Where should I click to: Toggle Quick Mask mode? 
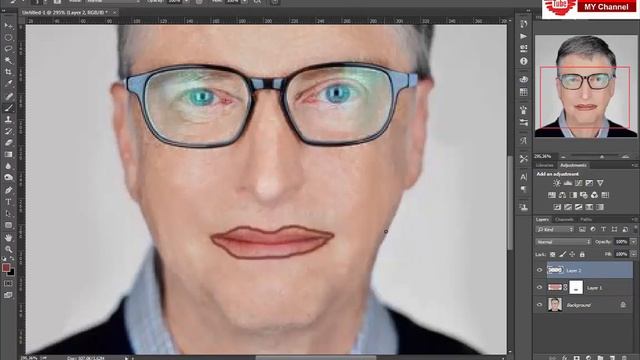click(8, 283)
